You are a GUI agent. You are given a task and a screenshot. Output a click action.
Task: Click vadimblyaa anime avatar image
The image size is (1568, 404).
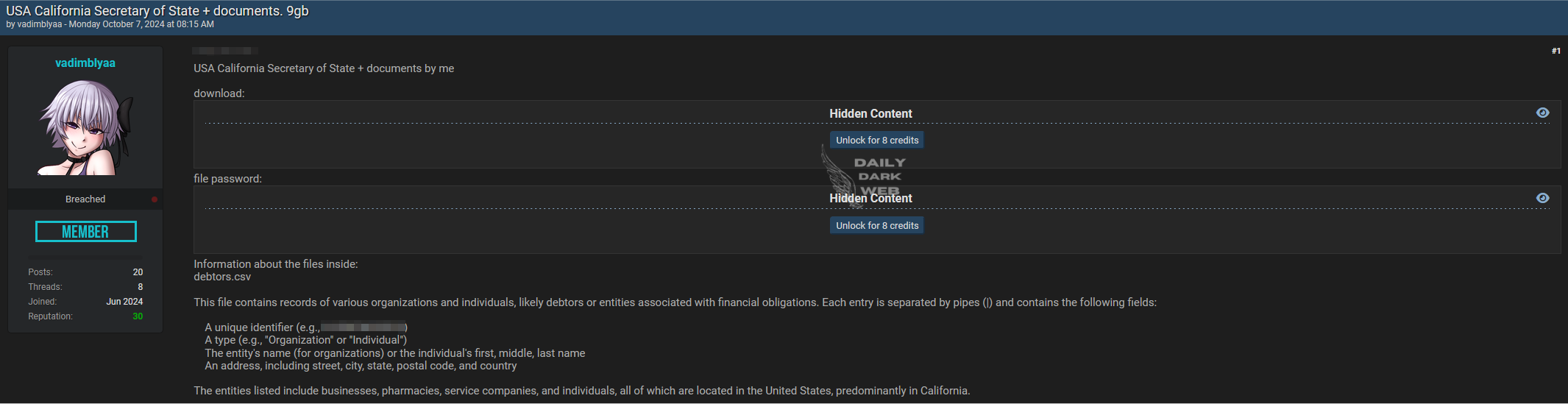[x=85, y=127]
